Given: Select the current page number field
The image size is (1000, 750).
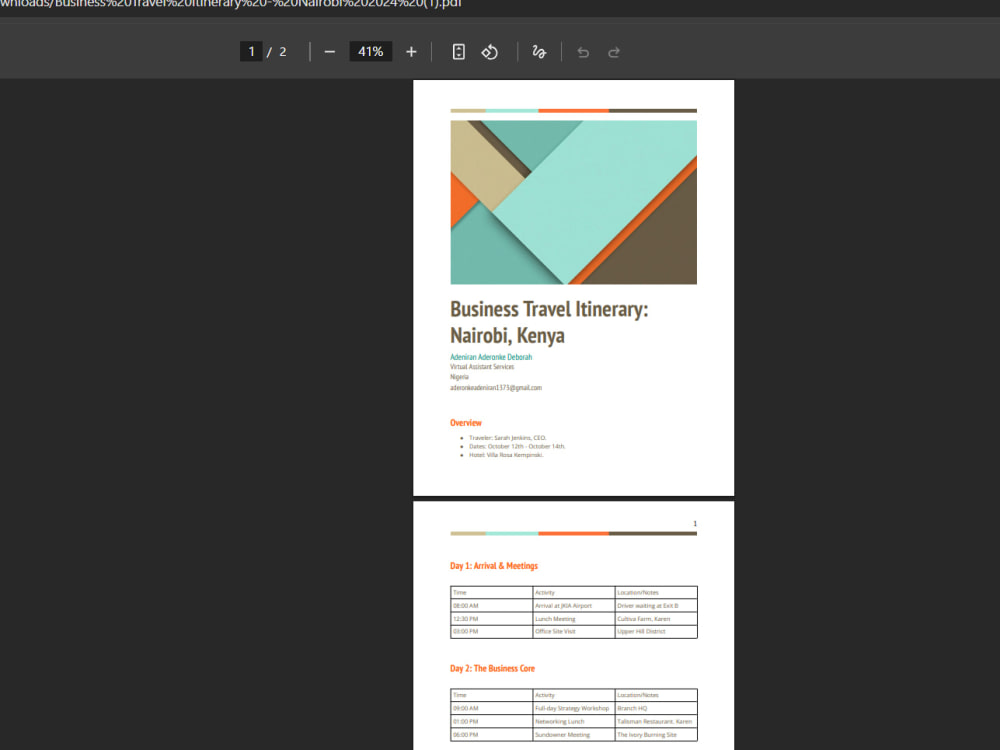Looking at the screenshot, I should tap(251, 52).
